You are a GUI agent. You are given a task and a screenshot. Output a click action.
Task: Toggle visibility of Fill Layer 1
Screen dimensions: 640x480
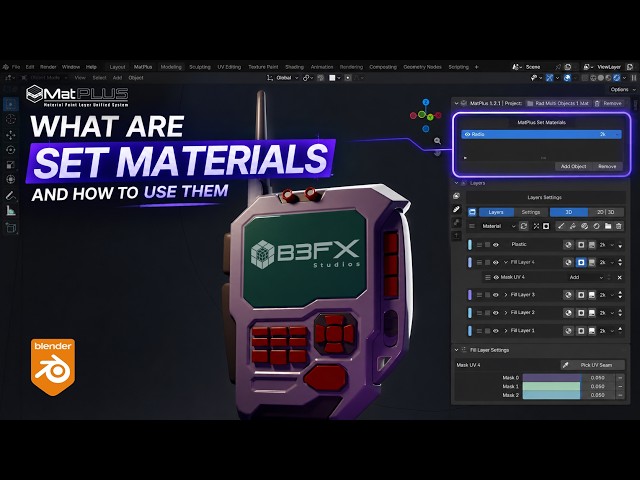(496, 331)
